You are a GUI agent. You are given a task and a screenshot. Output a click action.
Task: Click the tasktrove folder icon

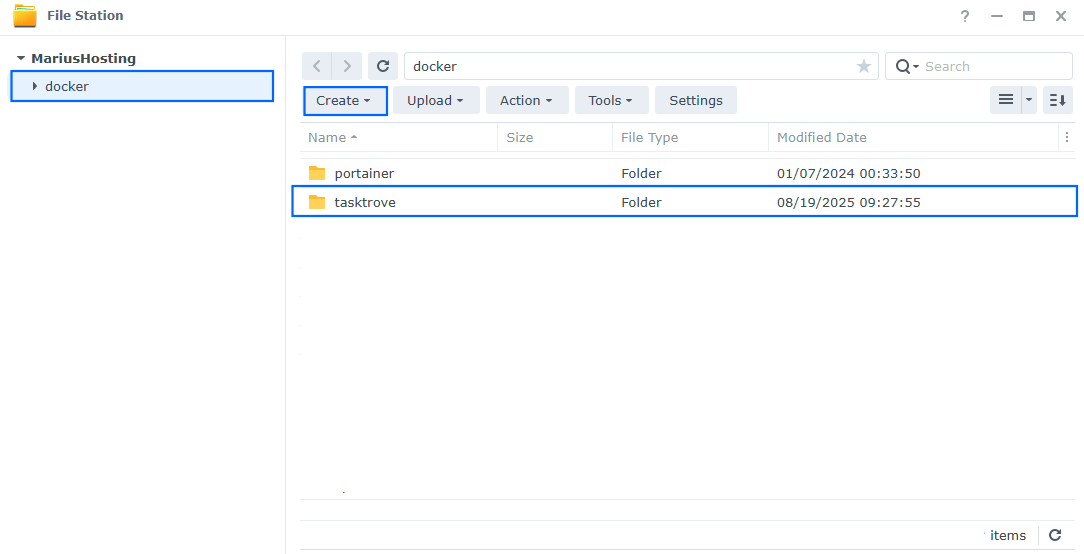pos(317,202)
